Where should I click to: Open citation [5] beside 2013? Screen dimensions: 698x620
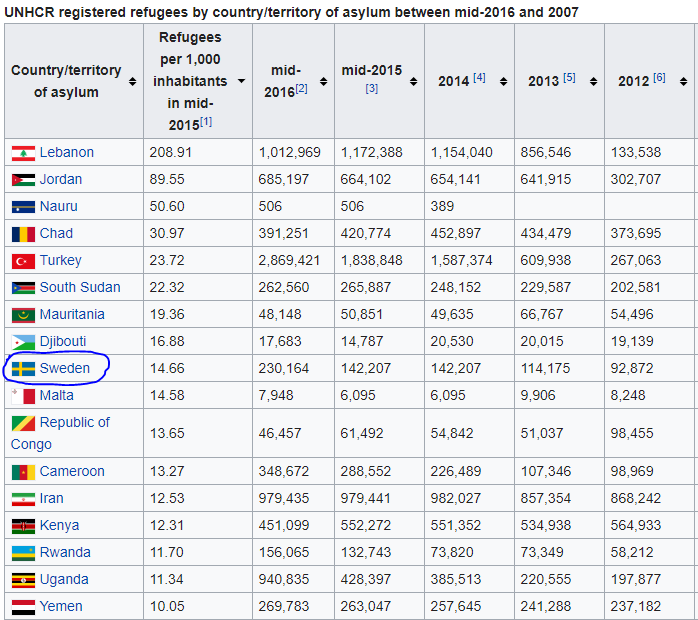click(569, 78)
